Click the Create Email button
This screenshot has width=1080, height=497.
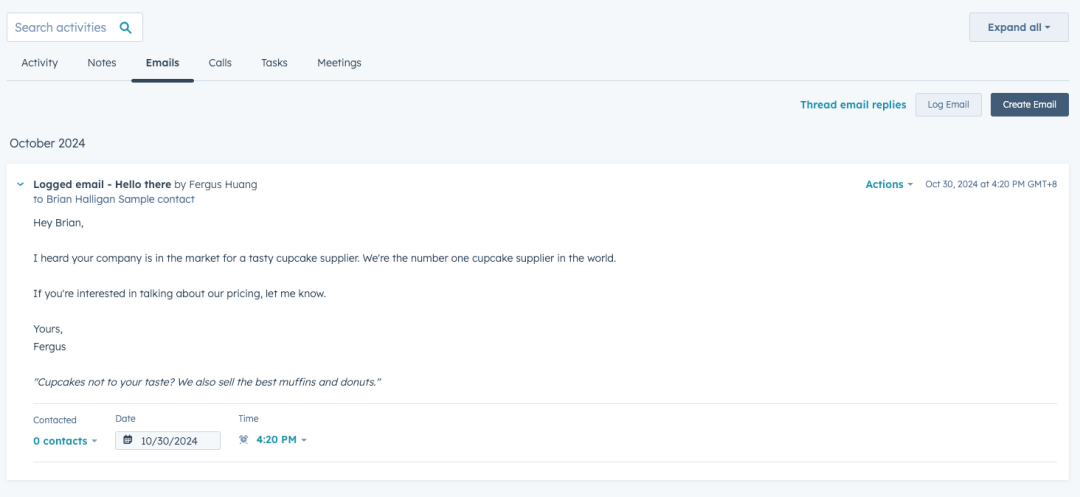tap(1029, 105)
